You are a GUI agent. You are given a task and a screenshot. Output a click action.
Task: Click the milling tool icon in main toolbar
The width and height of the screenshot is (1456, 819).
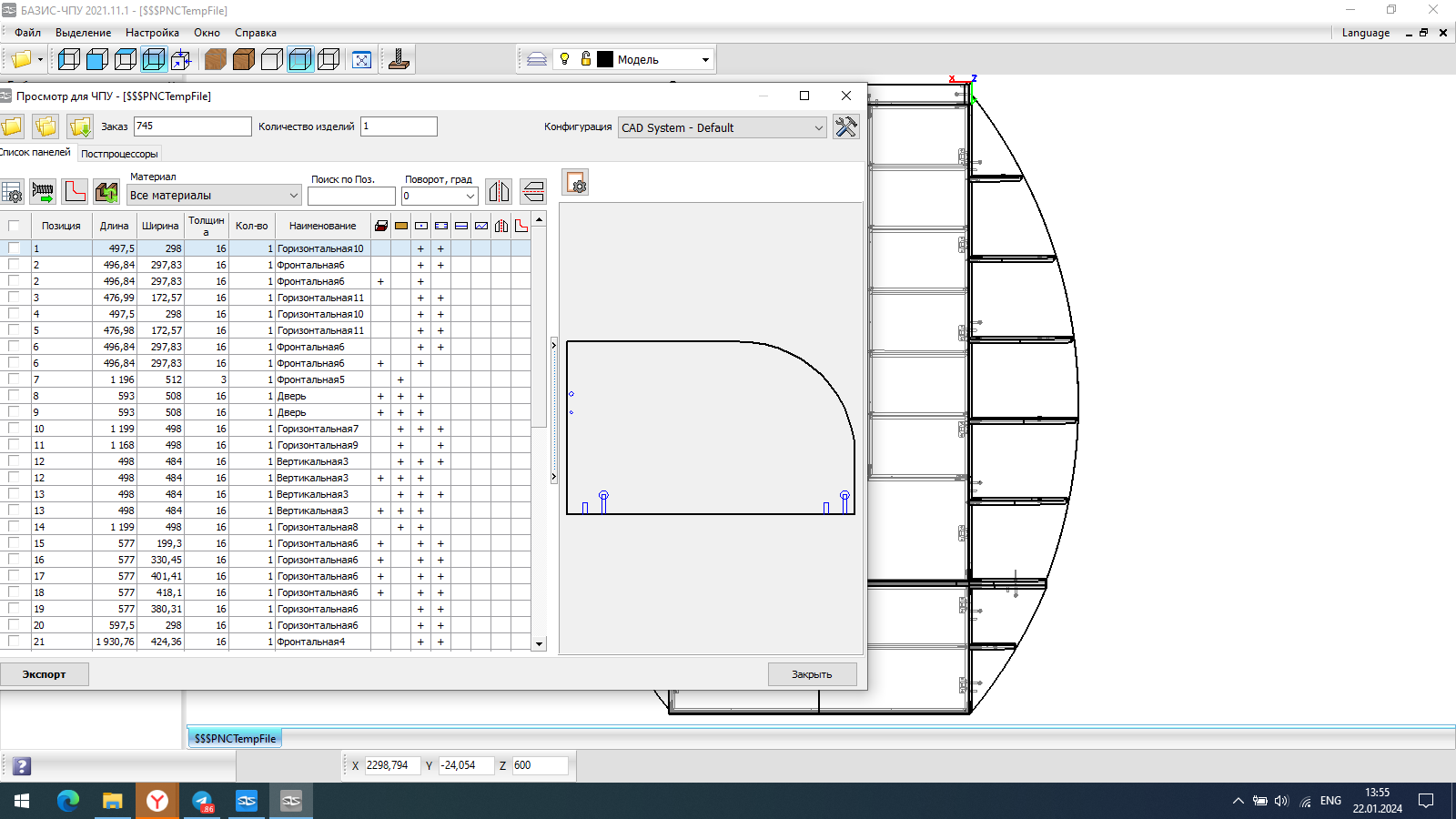click(x=399, y=60)
